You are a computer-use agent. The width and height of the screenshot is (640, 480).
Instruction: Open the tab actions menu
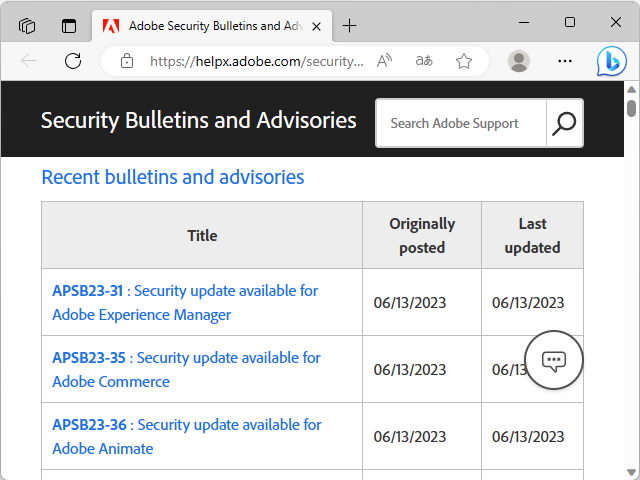68,25
